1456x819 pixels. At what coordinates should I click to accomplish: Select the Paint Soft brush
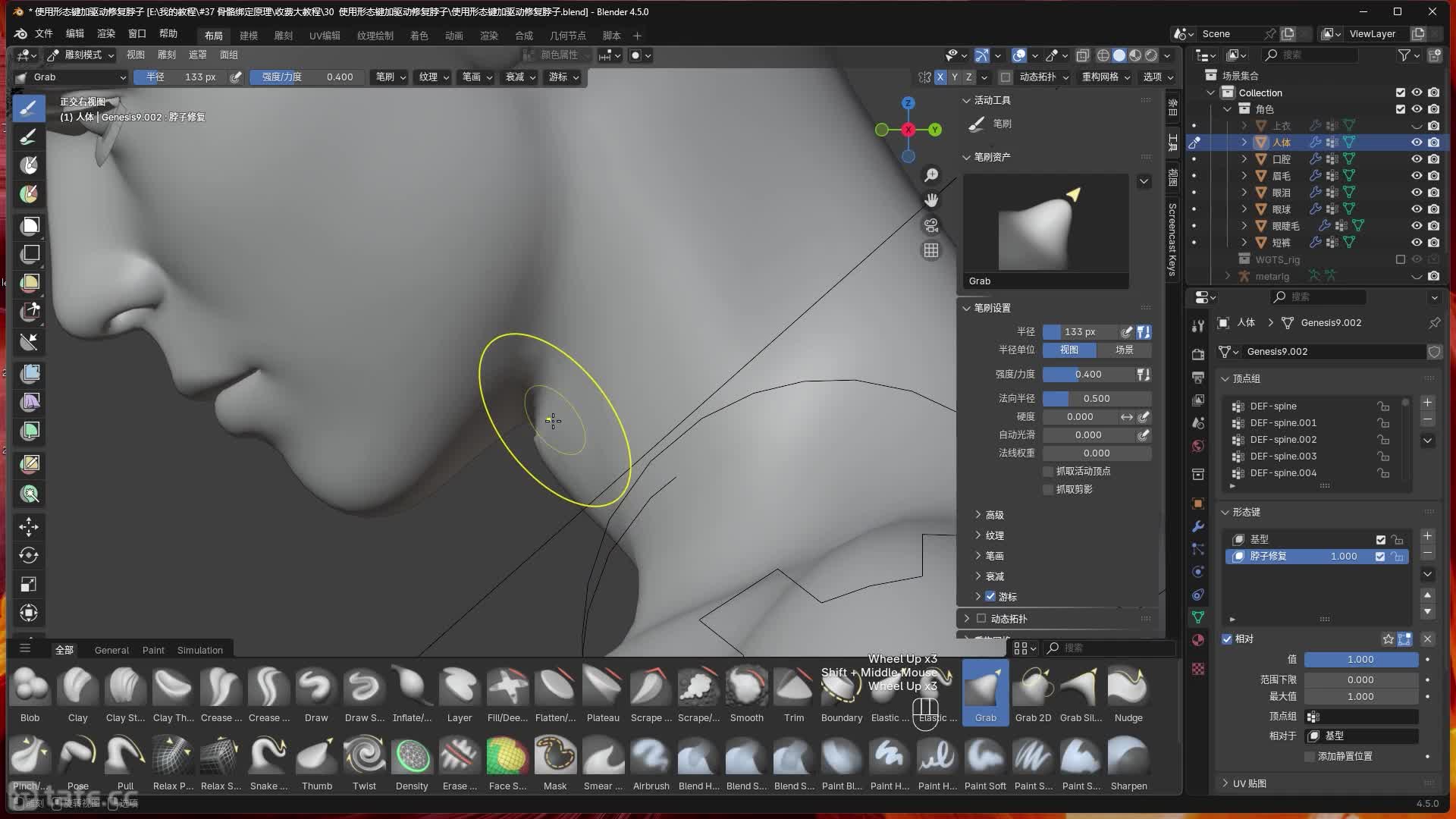985,762
